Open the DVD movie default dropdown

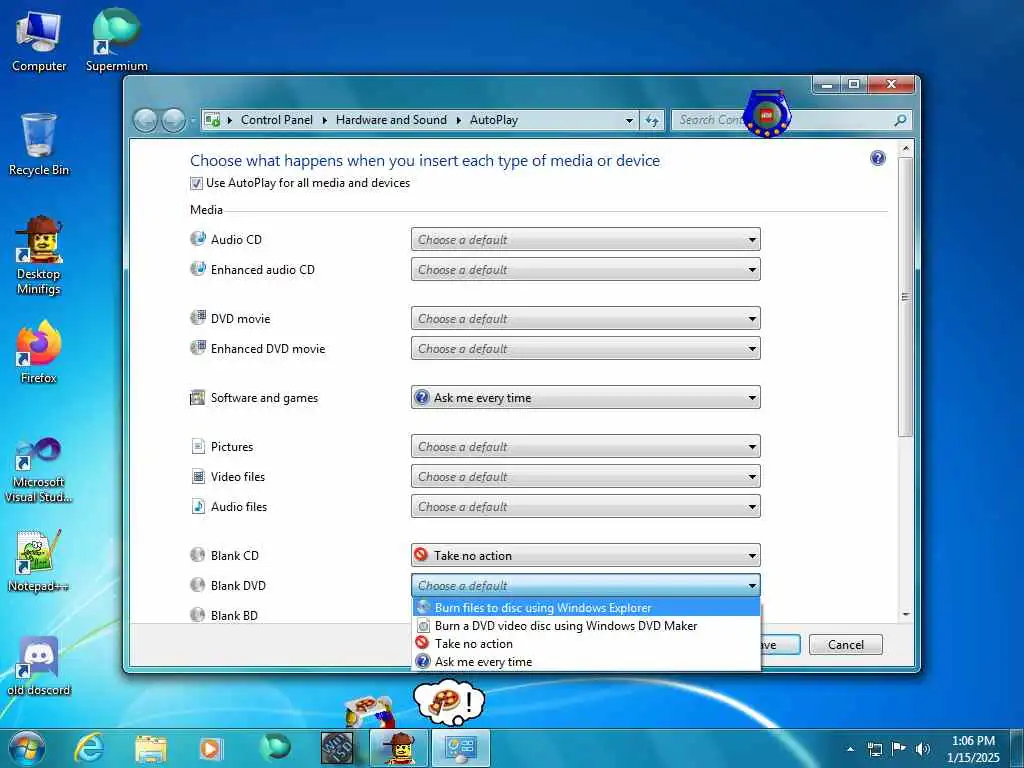(586, 319)
